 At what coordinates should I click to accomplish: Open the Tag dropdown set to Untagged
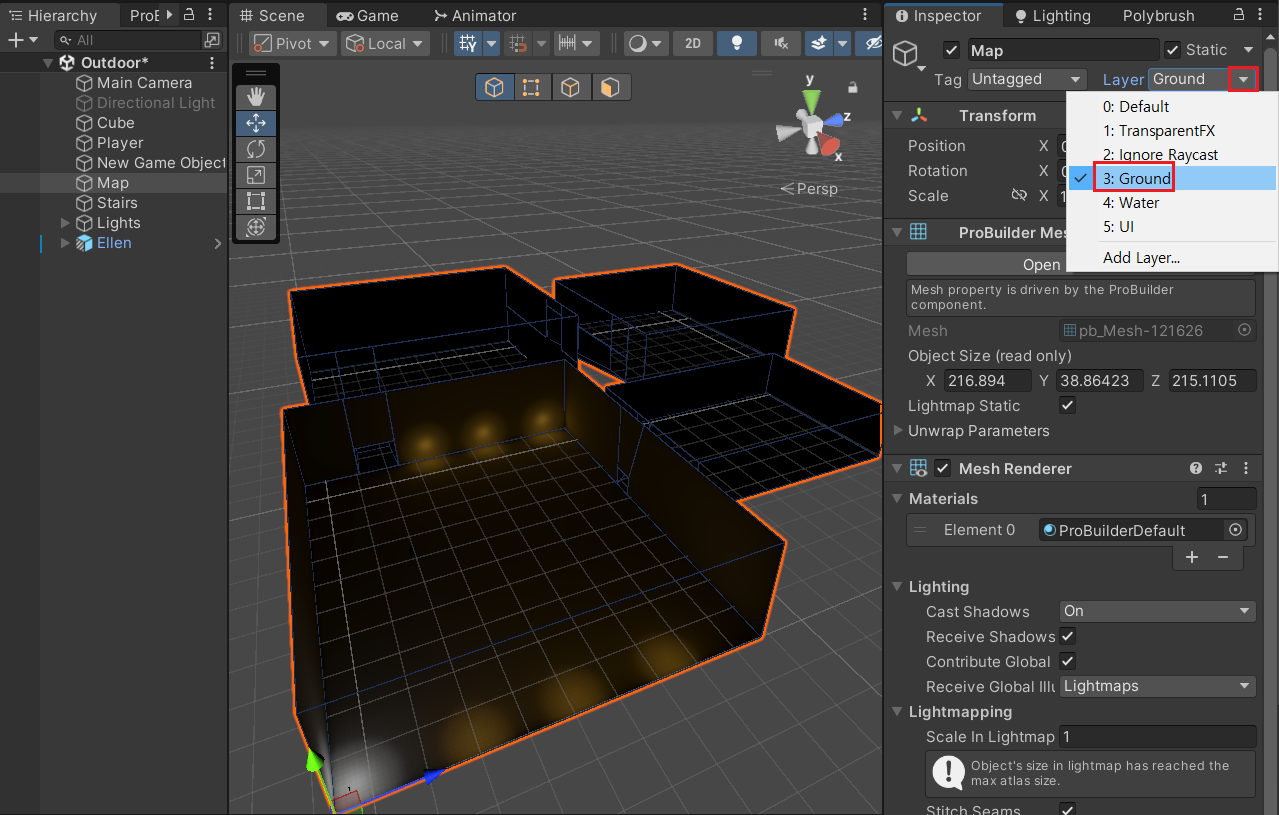pyautogui.click(x=1027, y=79)
